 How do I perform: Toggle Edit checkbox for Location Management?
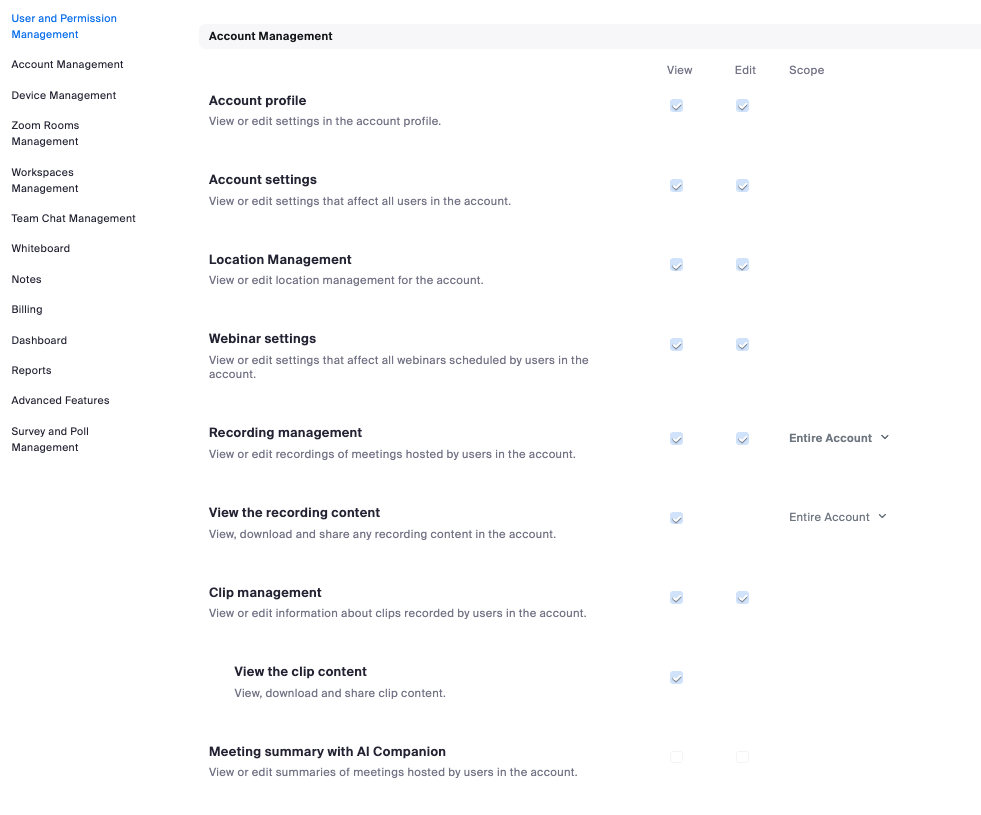click(742, 265)
